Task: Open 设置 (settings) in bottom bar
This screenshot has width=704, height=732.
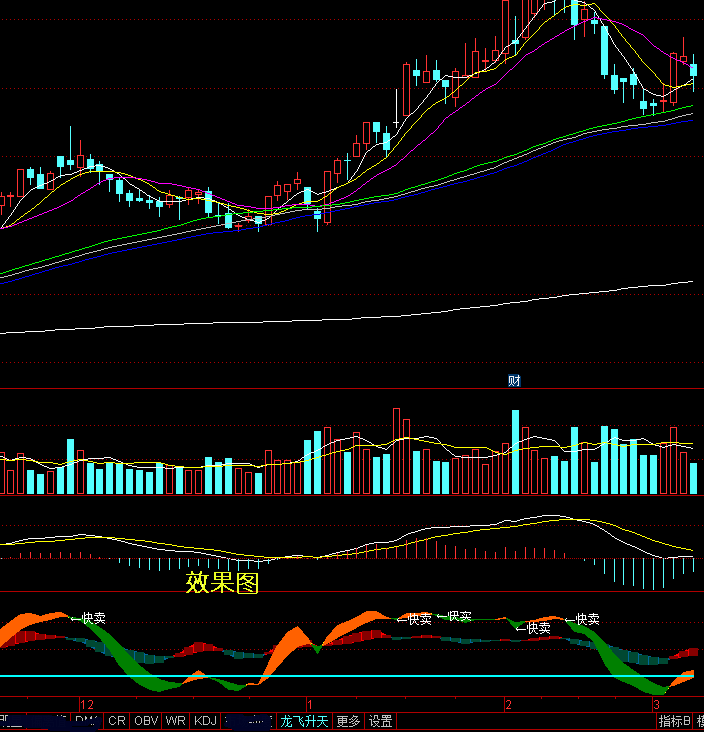Action: tap(380, 721)
